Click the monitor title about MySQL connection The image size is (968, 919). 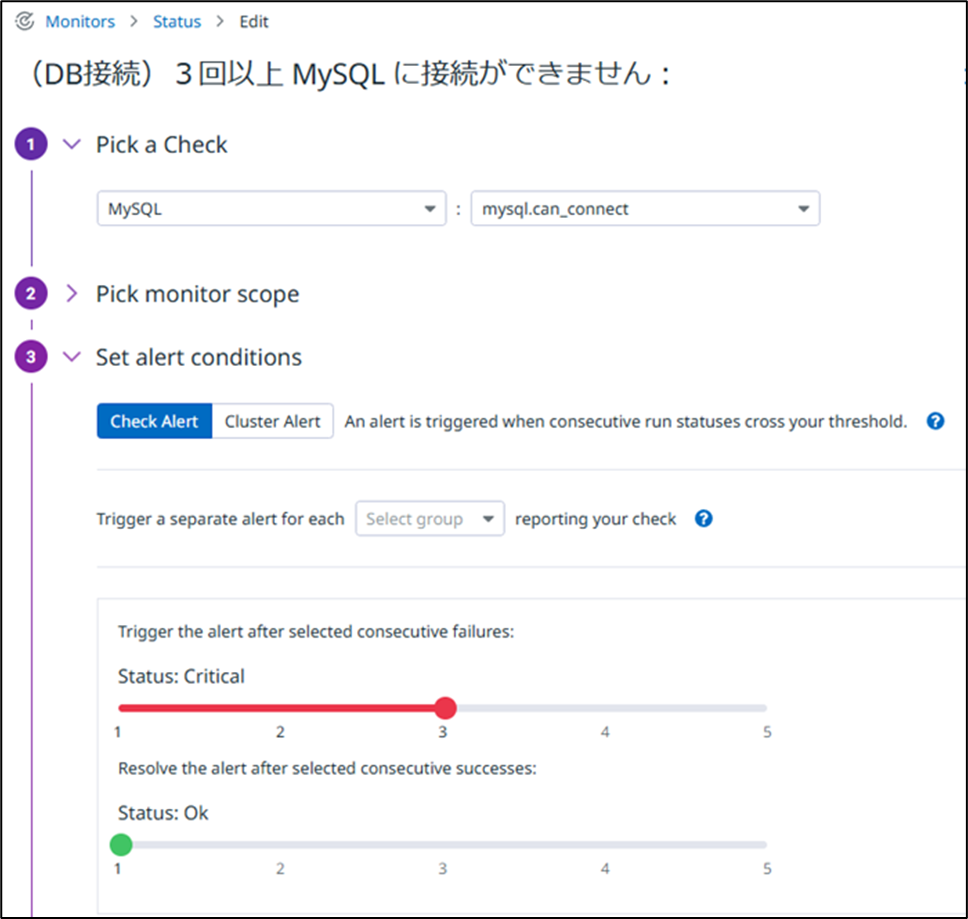(x=350, y=74)
